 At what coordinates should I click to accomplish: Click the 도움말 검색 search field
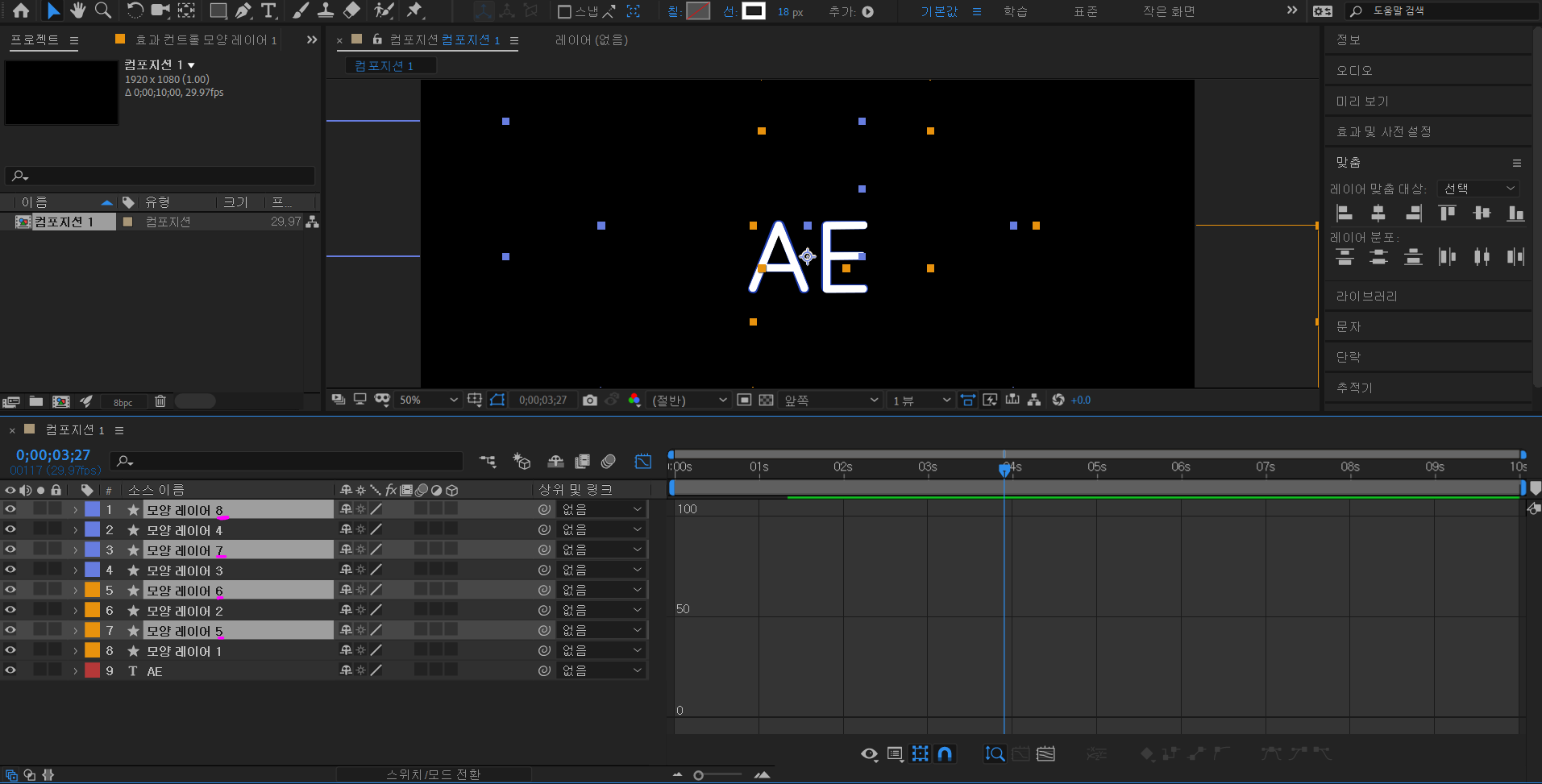1443,11
